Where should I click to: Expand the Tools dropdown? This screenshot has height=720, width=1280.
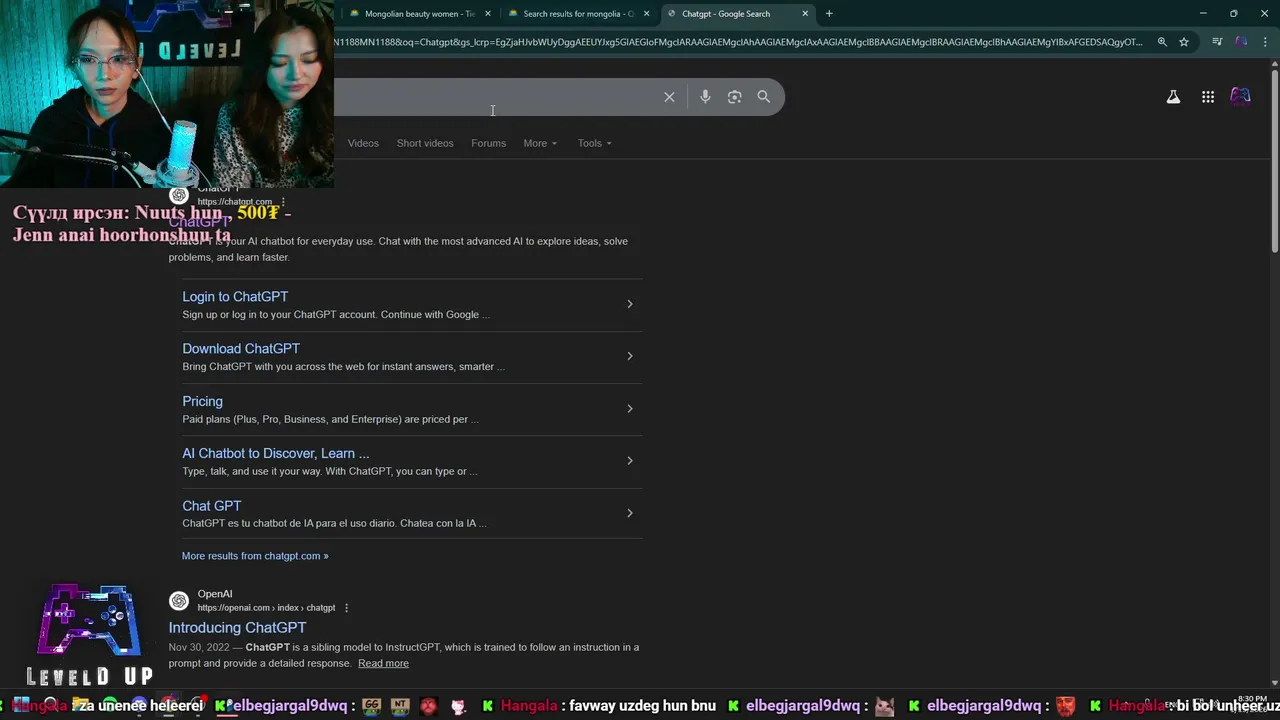(594, 143)
